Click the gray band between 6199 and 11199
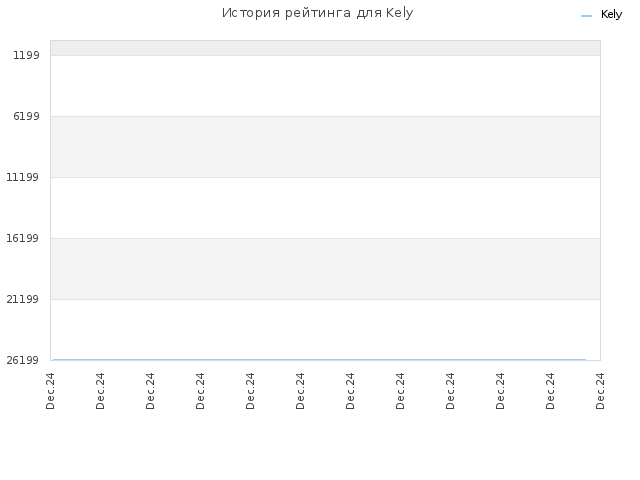Viewport: 640px width, 480px height. click(325, 147)
